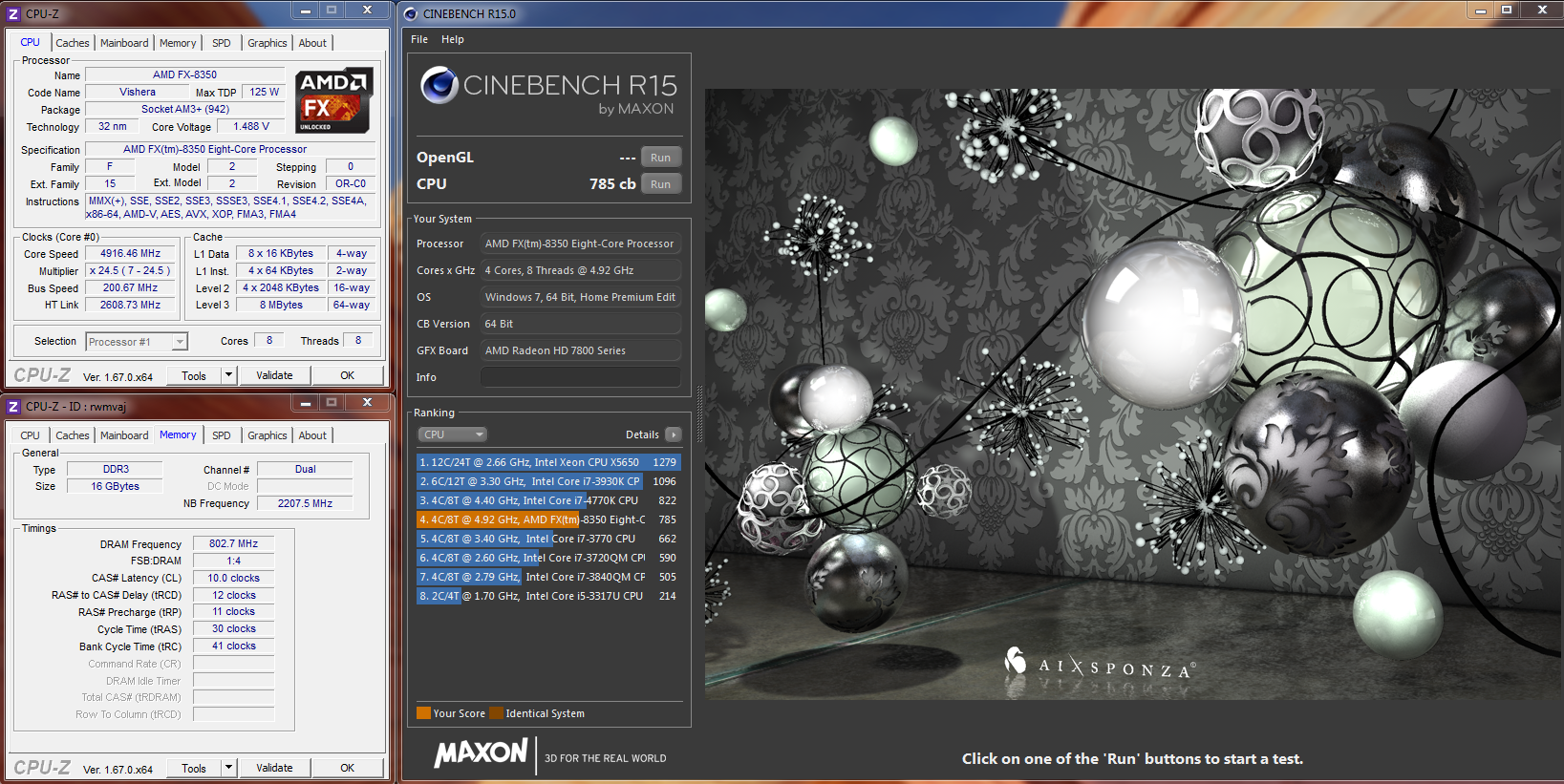This screenshot has height=784, width=1564.
Task: Select ranking row Intel Core i5-3317U
Action: 548,596
